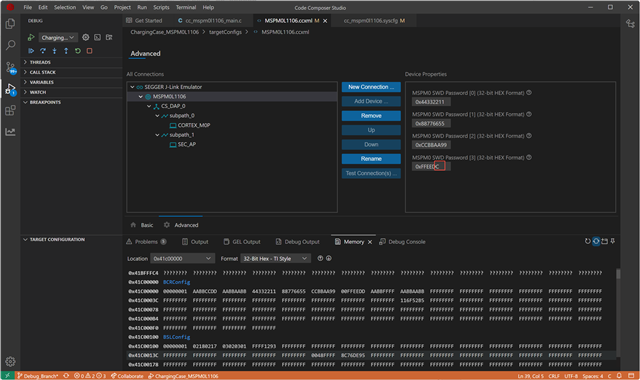This screenshot has height=380, width=640.
Task: Open the Scripts menu
Action: click(161, 7)
